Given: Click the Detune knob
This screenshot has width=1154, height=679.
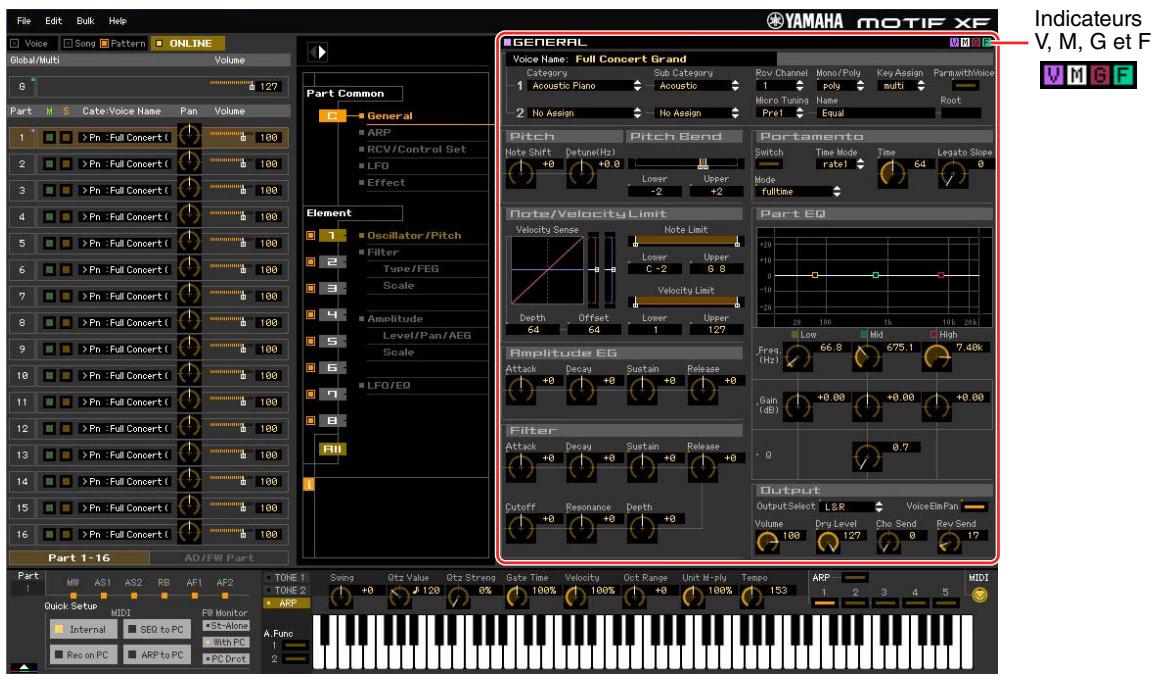Looking at the screenshot, I should tap(581, 173).
